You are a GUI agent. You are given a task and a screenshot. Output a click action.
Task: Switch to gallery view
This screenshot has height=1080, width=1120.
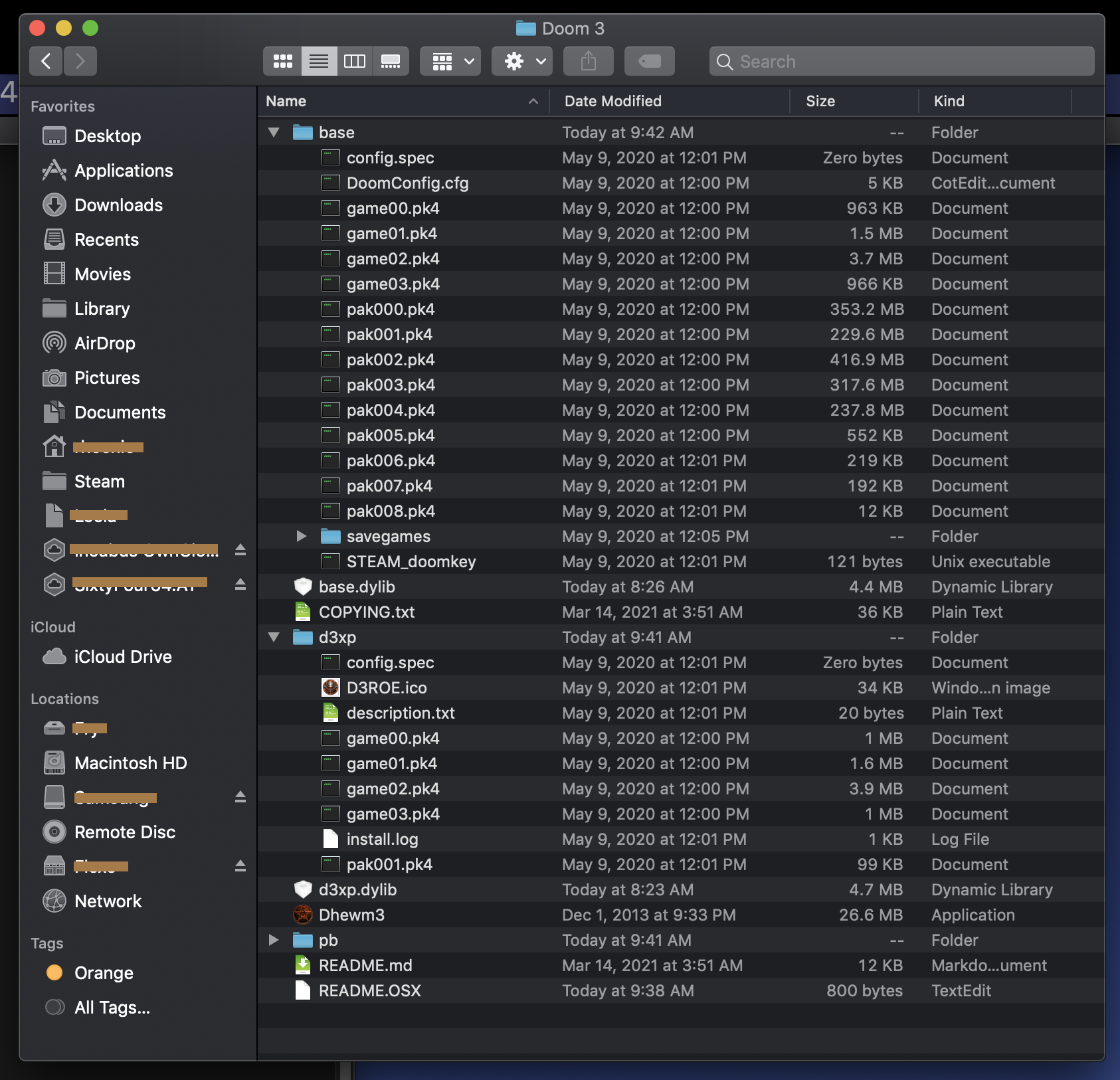click(391, 61)
